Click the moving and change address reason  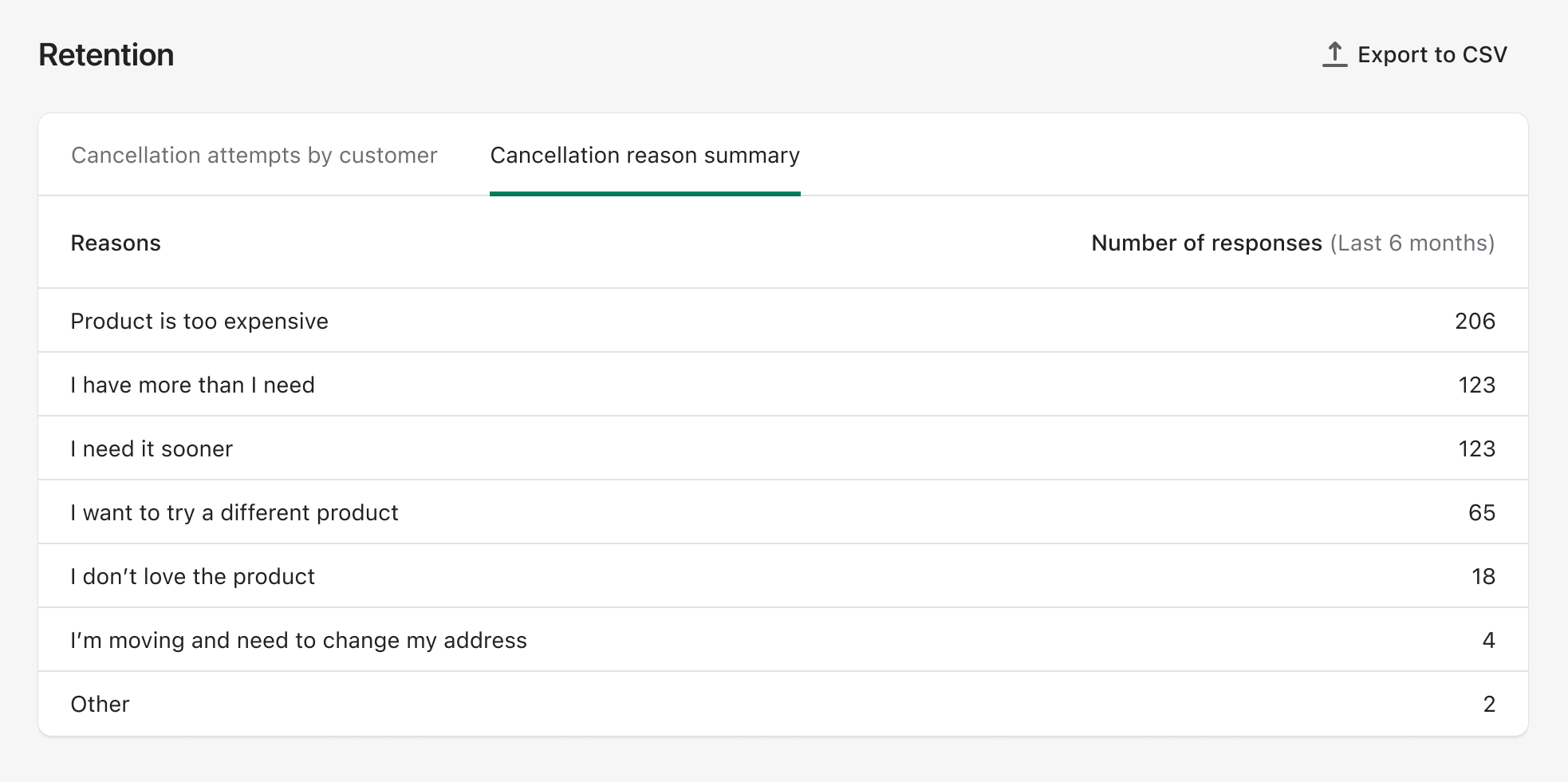(298, 640)
